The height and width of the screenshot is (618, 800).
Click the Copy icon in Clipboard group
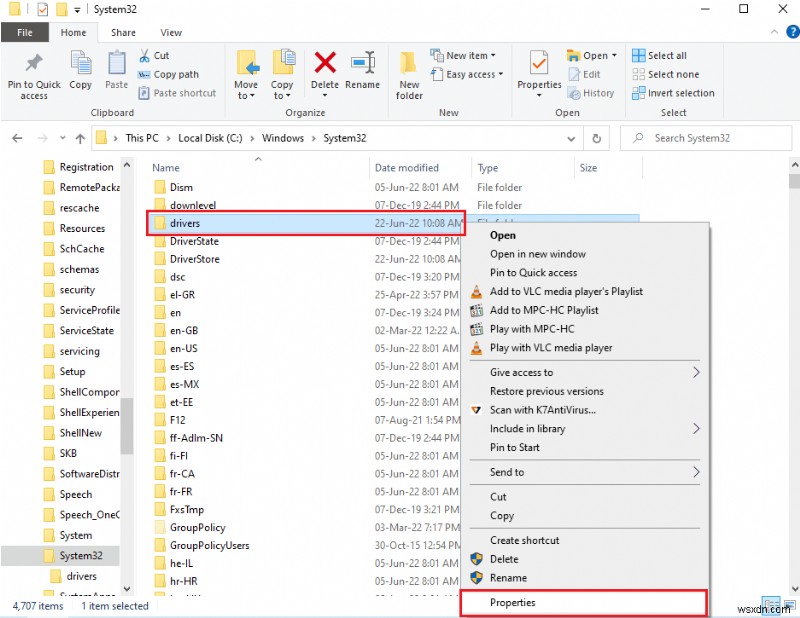pyautogui.click(x=81, y=63)
